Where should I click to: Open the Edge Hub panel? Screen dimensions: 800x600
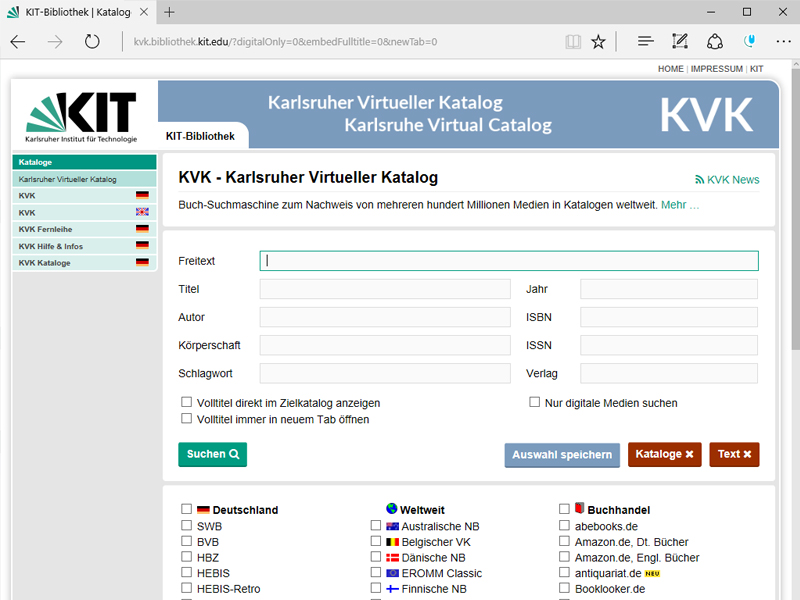645,41
